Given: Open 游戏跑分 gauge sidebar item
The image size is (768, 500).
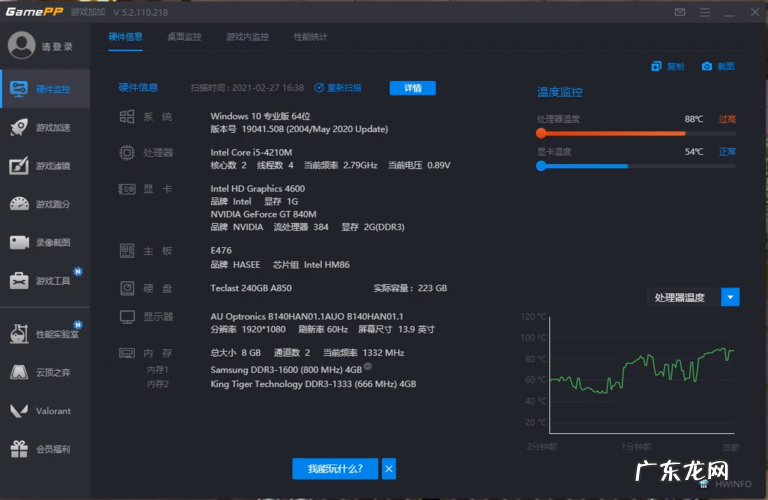Looking at the screenshot, I should point(45,204).
